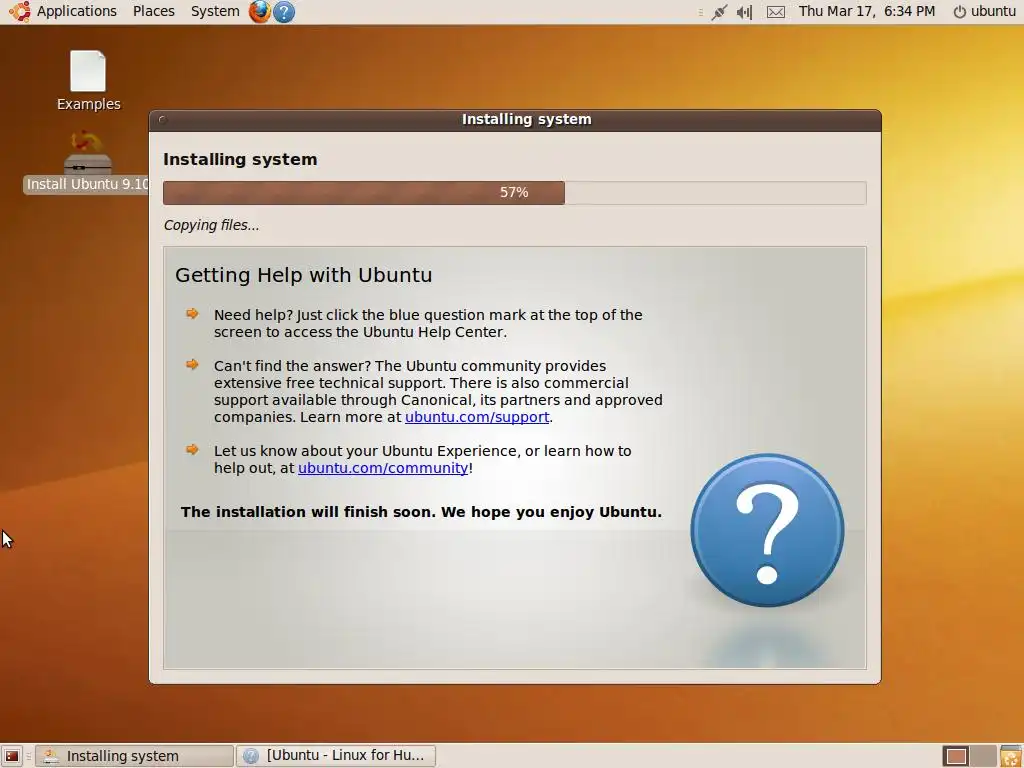This screenshot has width=1024, height=768.
Task: Click the orange arrow bullet beside 'Let us know'
Action: tap(192, 449)
